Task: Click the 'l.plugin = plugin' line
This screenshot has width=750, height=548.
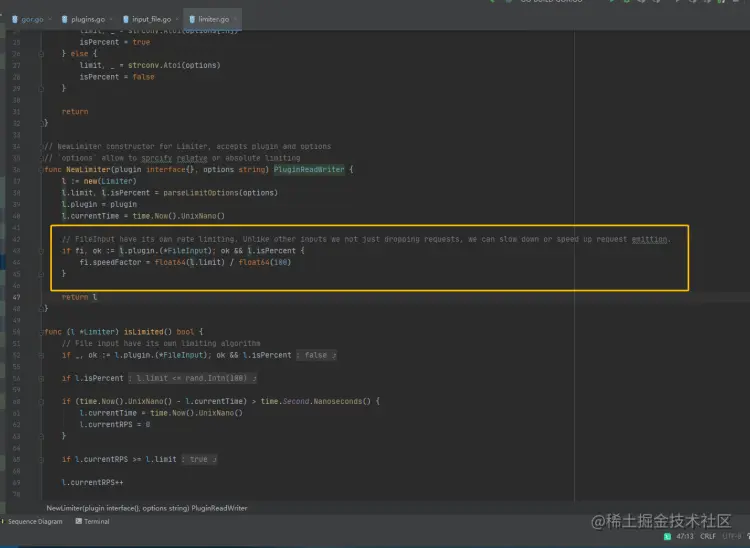Action: (99, 205)
